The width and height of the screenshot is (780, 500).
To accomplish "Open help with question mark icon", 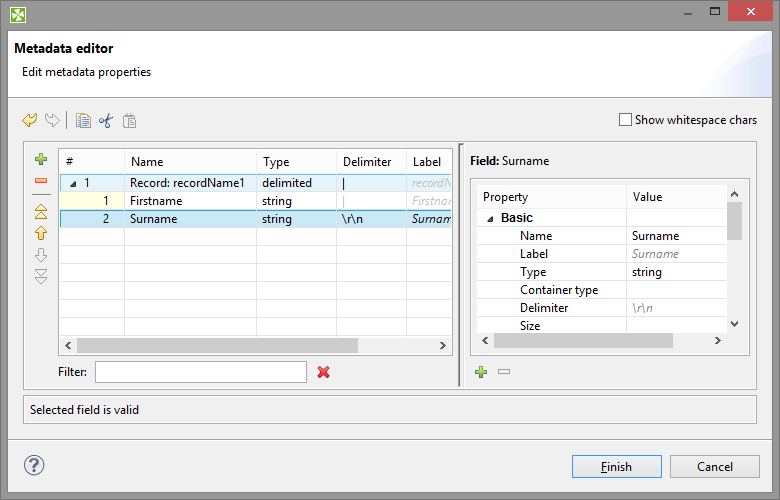I will pos(34,465).
